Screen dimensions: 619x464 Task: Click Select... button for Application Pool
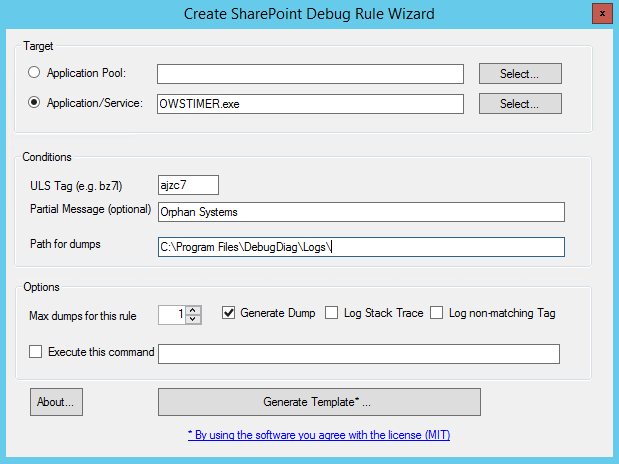519,73
